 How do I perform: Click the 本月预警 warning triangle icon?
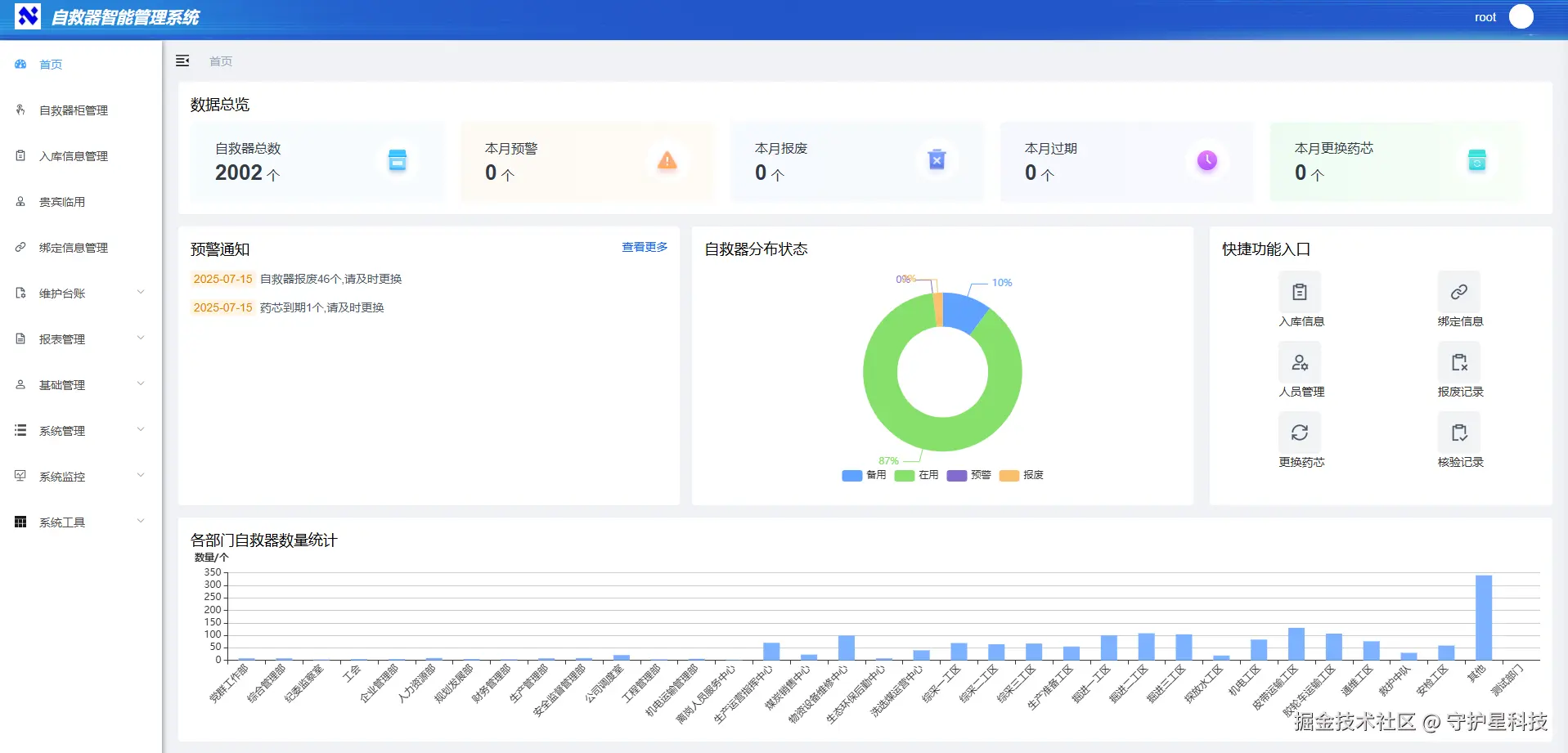coord(667,160)
